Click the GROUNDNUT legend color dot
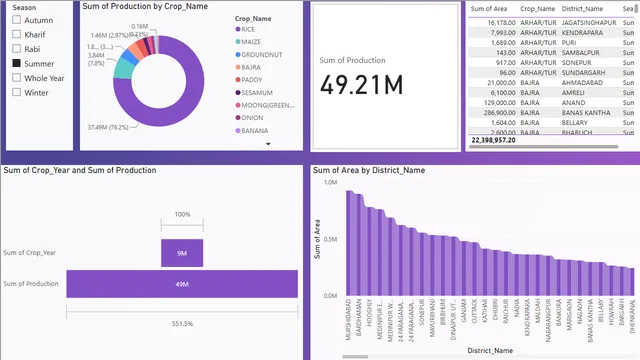The height and width of the screenshot is (360, 640). pos(238,55)
